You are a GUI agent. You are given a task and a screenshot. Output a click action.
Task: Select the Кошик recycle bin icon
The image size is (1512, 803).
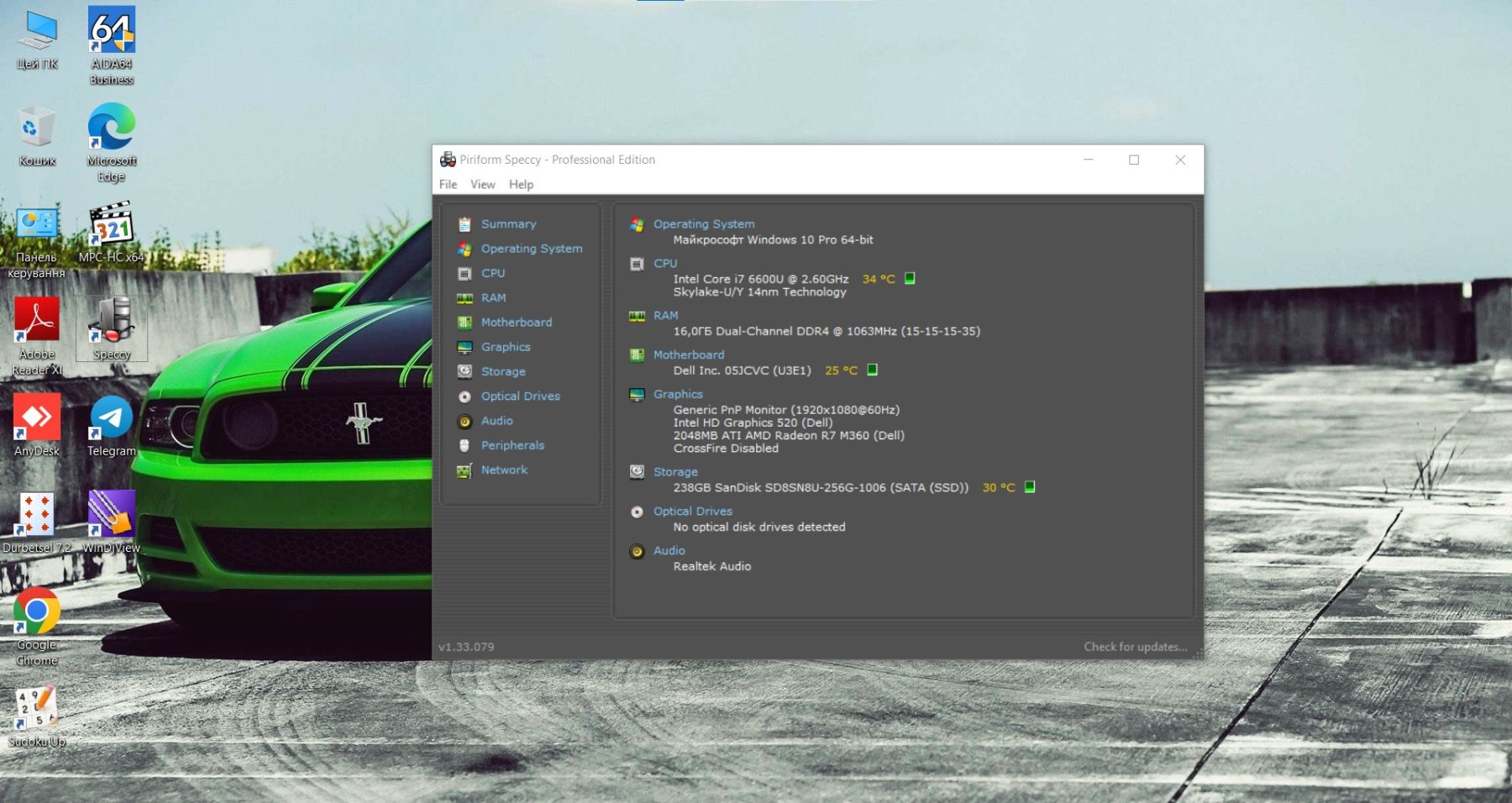coord(37,135)
